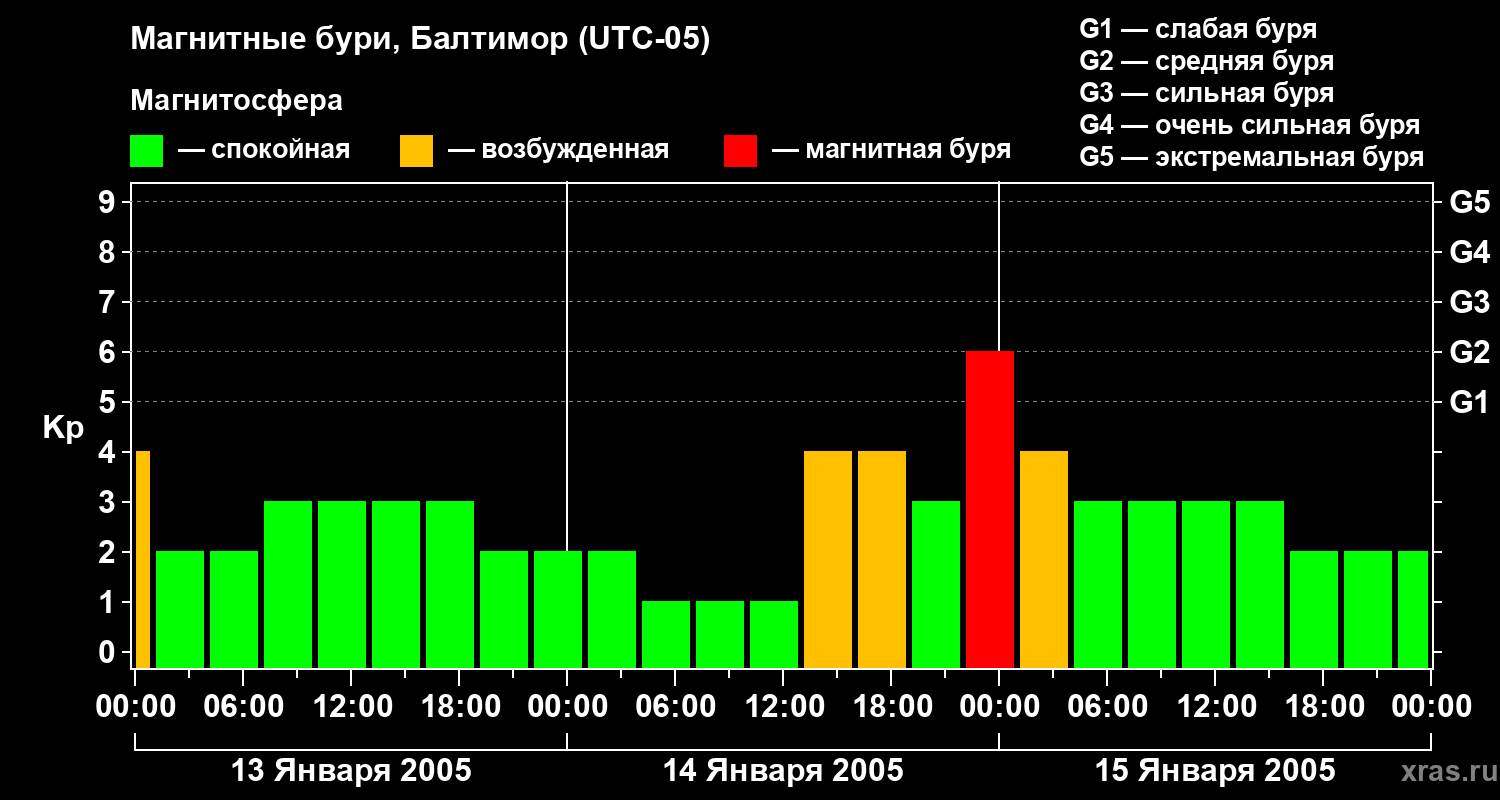
Task: Select the «— магнитная буря» legend text
Action: pos(891,150)
